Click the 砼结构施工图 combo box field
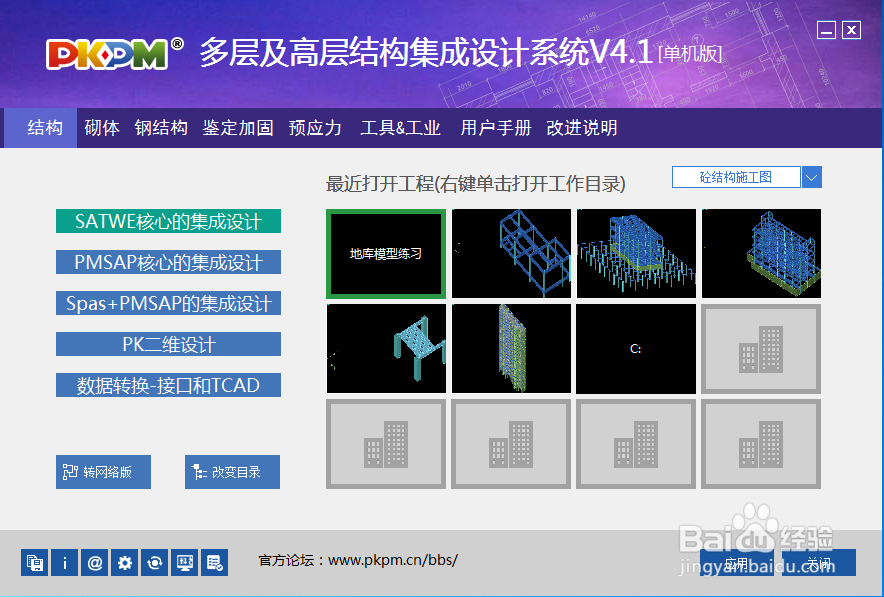The width and height of the screenshot is (884, 597). click(x=736, y=178)
